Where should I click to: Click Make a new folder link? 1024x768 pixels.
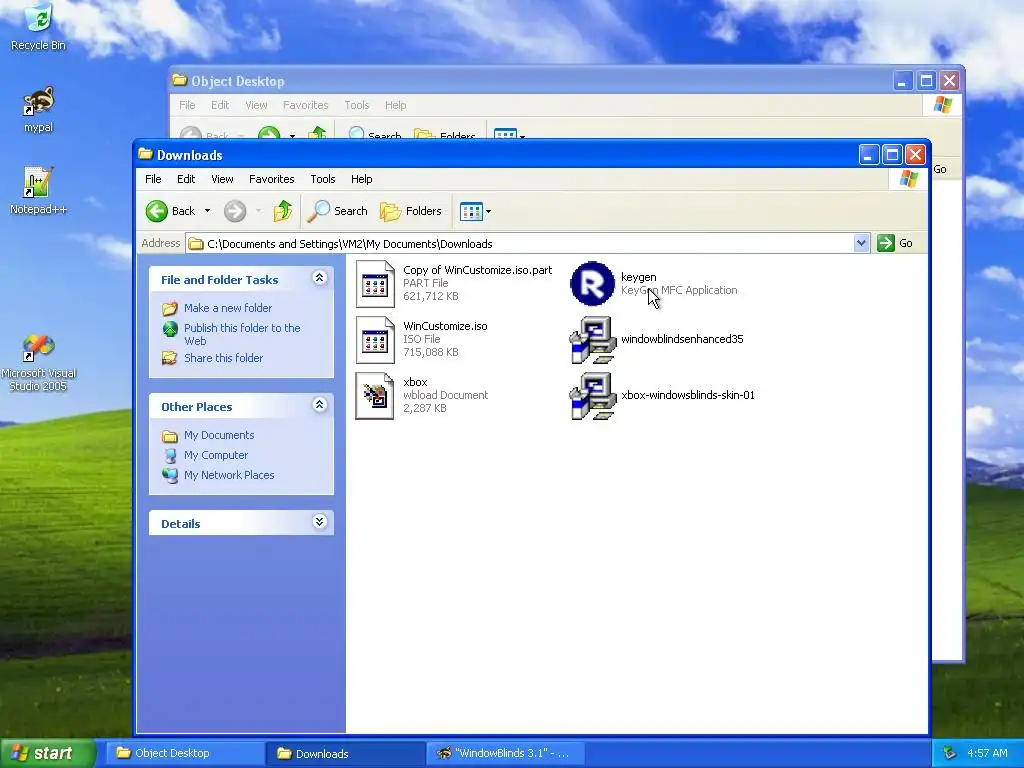[228, 308]
